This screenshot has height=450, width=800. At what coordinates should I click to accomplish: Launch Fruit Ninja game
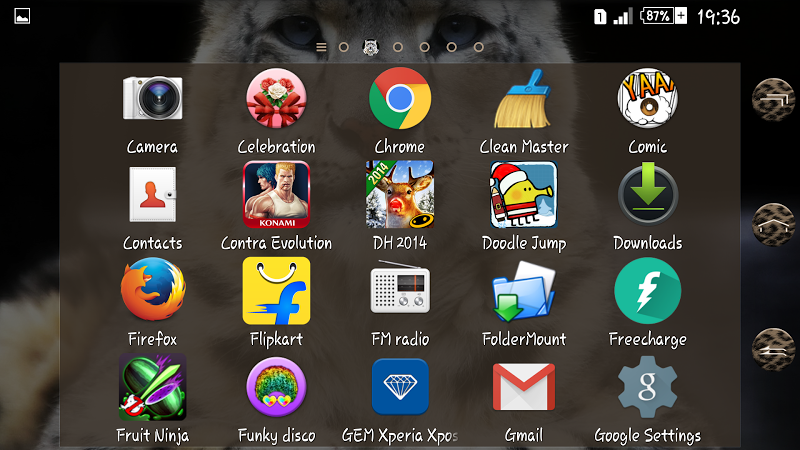(x=153, y=387)
